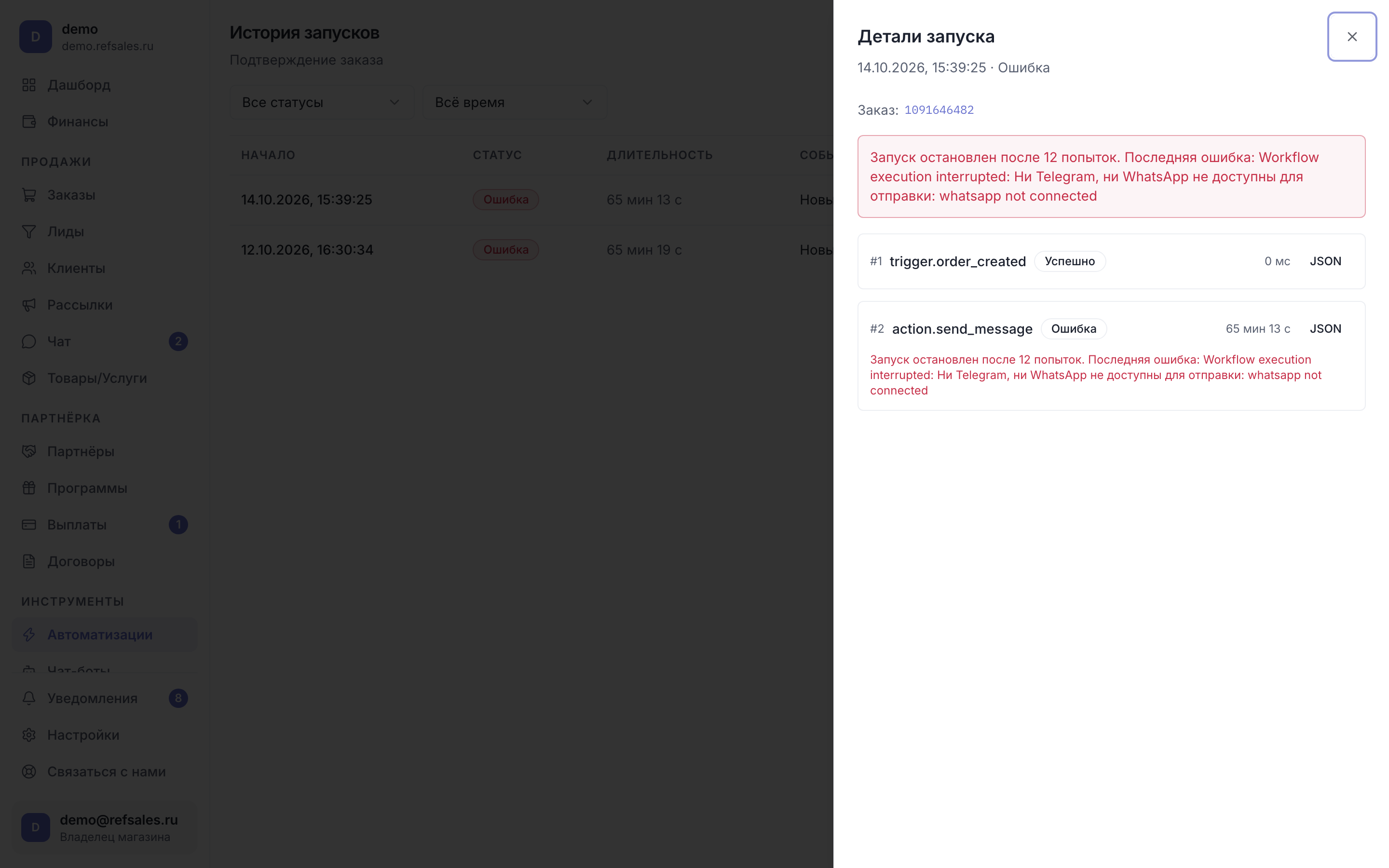Click Ошибка badge in 12.10.2026 row

pos(505,250)
